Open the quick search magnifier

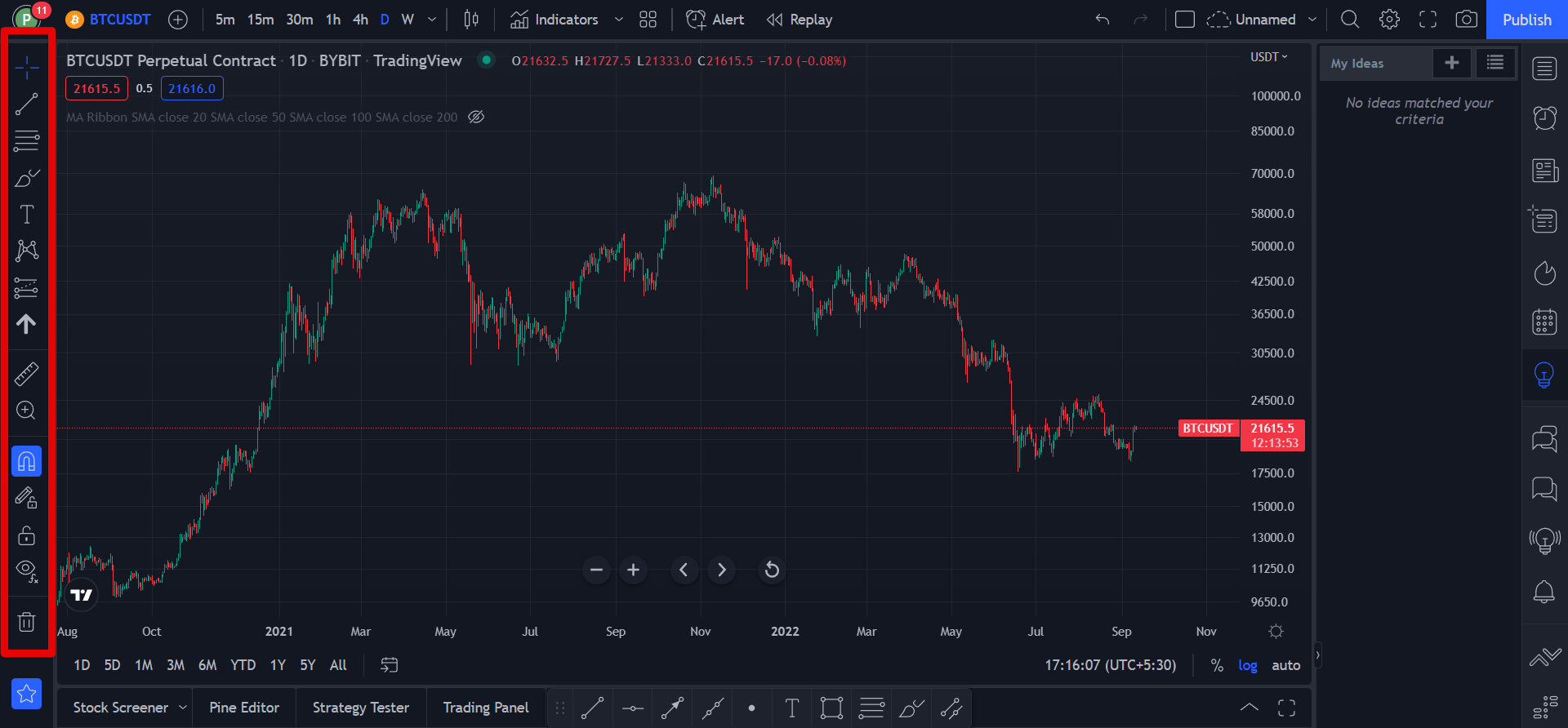(1350, 20)
